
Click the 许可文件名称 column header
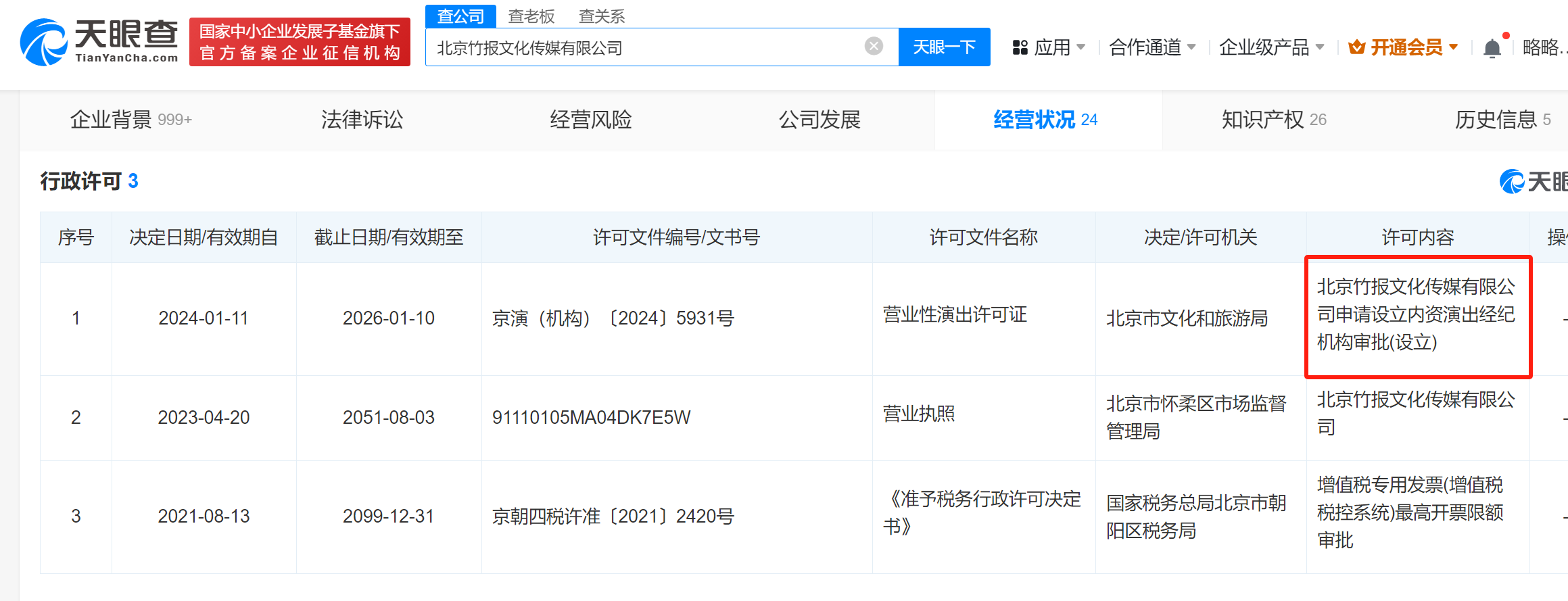[x=984, y=237]
